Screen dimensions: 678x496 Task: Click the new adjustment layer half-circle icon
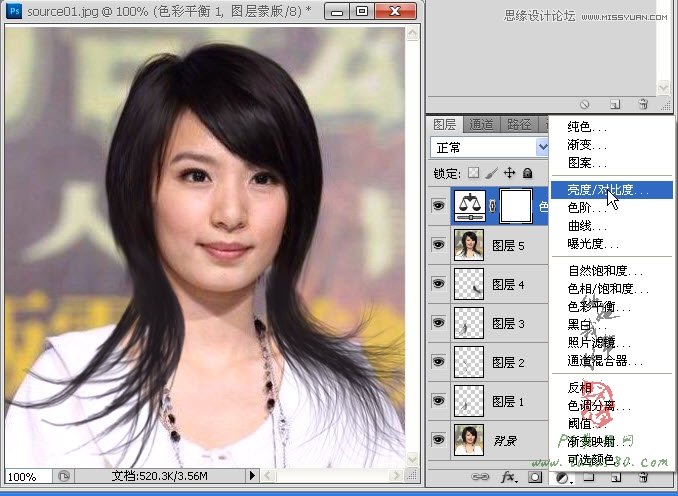tap(563, 478)
